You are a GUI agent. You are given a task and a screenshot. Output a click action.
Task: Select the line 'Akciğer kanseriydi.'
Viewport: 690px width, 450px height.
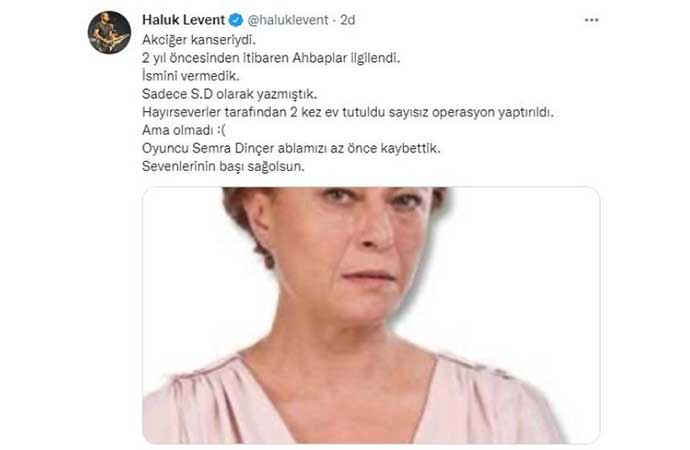click(x=199, y=40)
